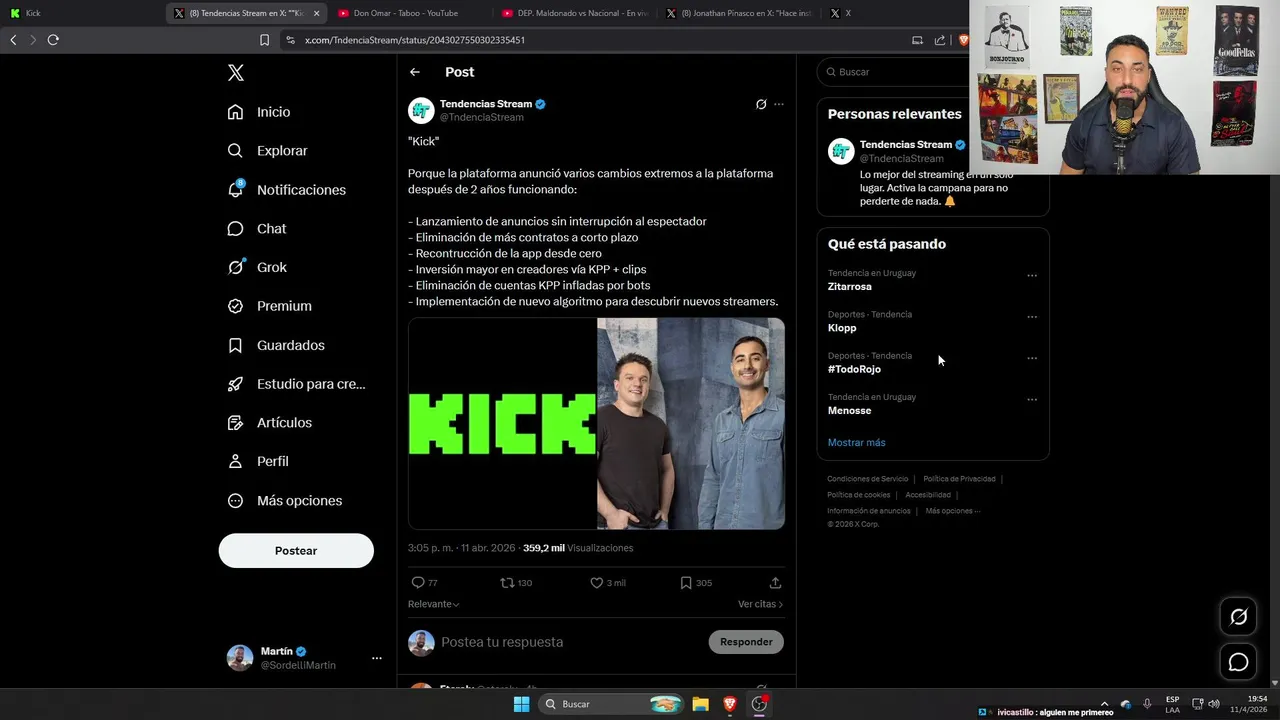
Task: Open options dots for #TodoRojo trend
Action: coord(1032,358)
